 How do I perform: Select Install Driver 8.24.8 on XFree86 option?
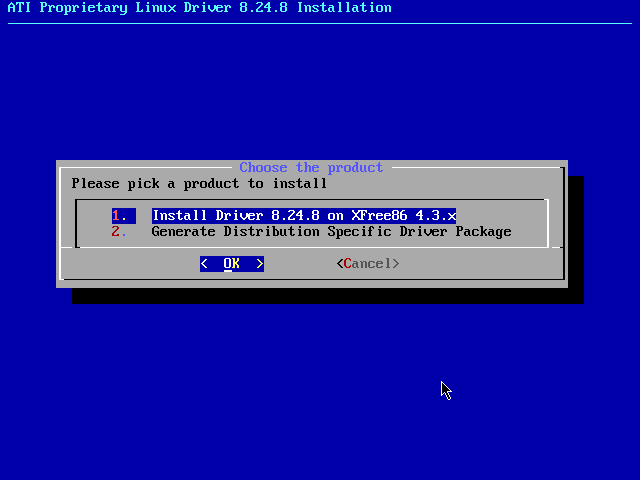click(x=304, y=216)
